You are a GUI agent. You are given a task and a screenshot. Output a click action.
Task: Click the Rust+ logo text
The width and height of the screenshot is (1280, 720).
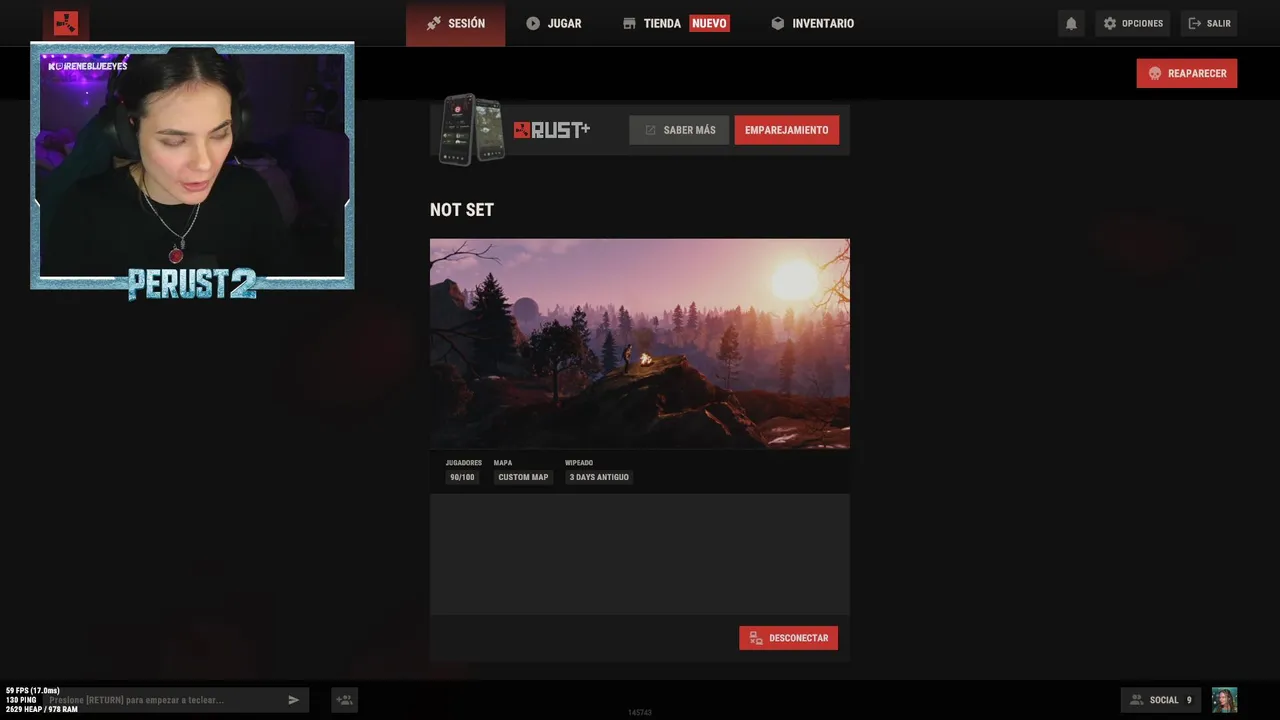click(x=552, y=130)
